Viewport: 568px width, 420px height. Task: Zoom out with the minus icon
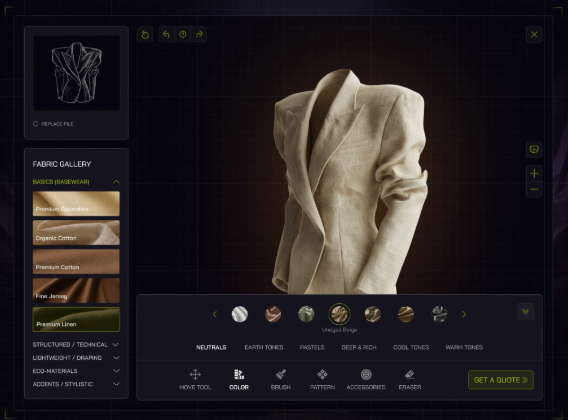pyautogui.click(x=534, y=189)
